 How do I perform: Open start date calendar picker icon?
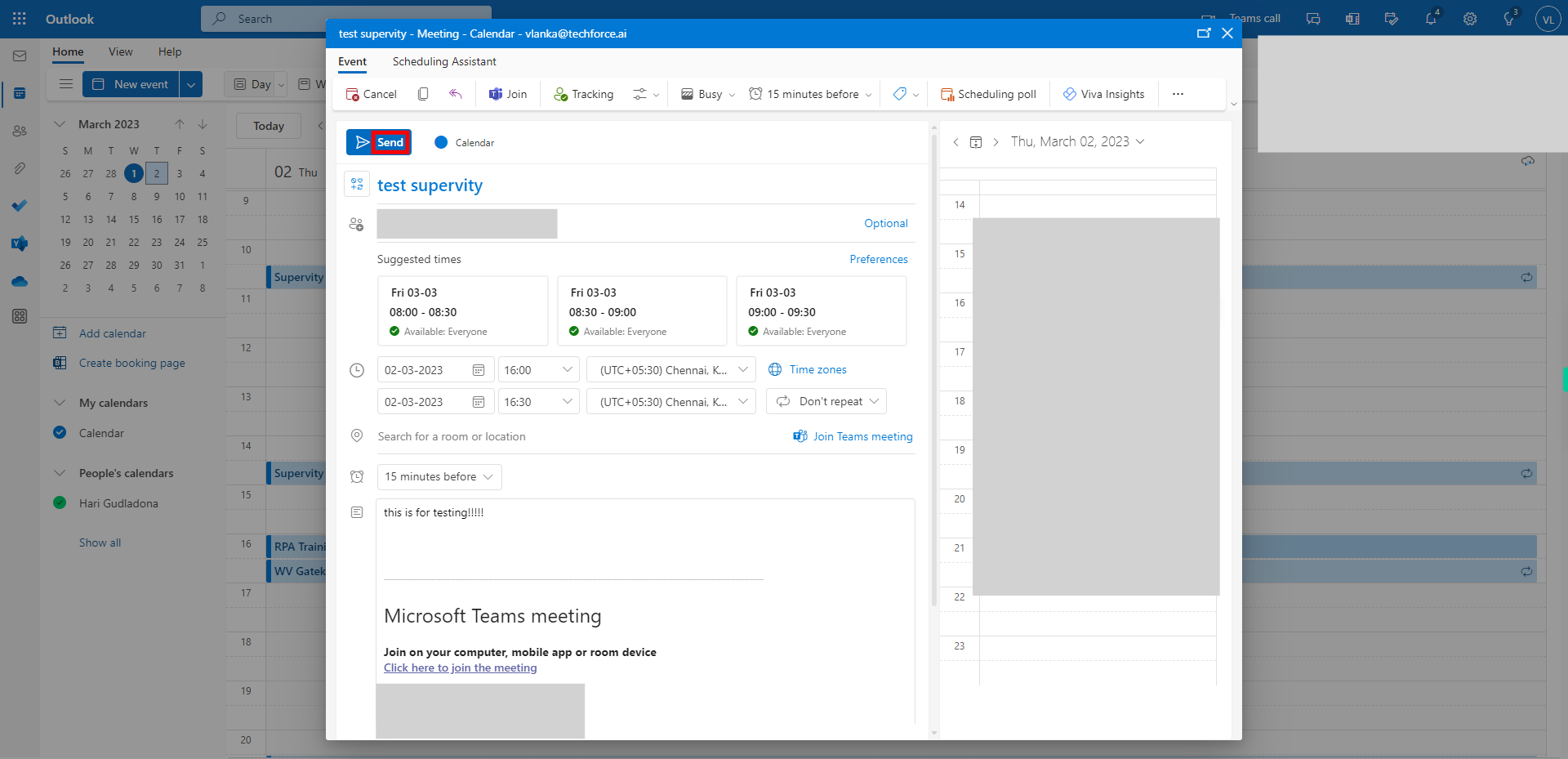[479, 370]
